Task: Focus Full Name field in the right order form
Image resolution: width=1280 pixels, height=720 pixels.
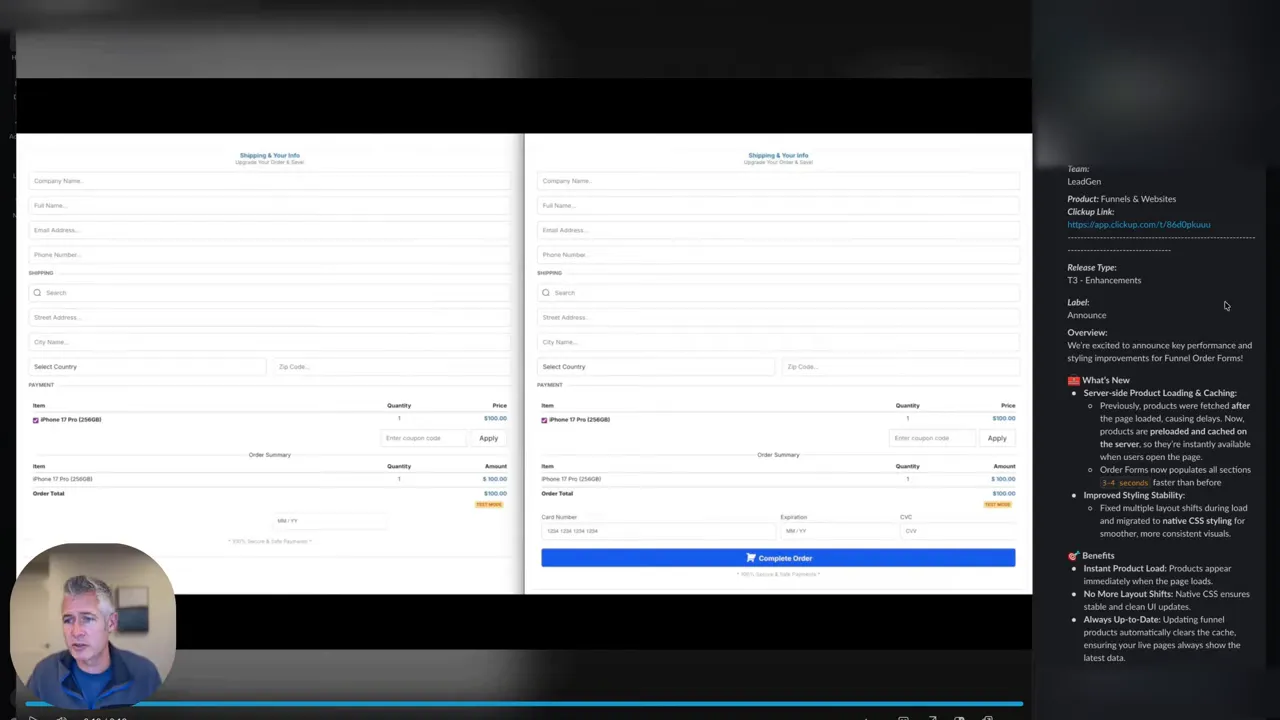Action: (x=778, y=206)
